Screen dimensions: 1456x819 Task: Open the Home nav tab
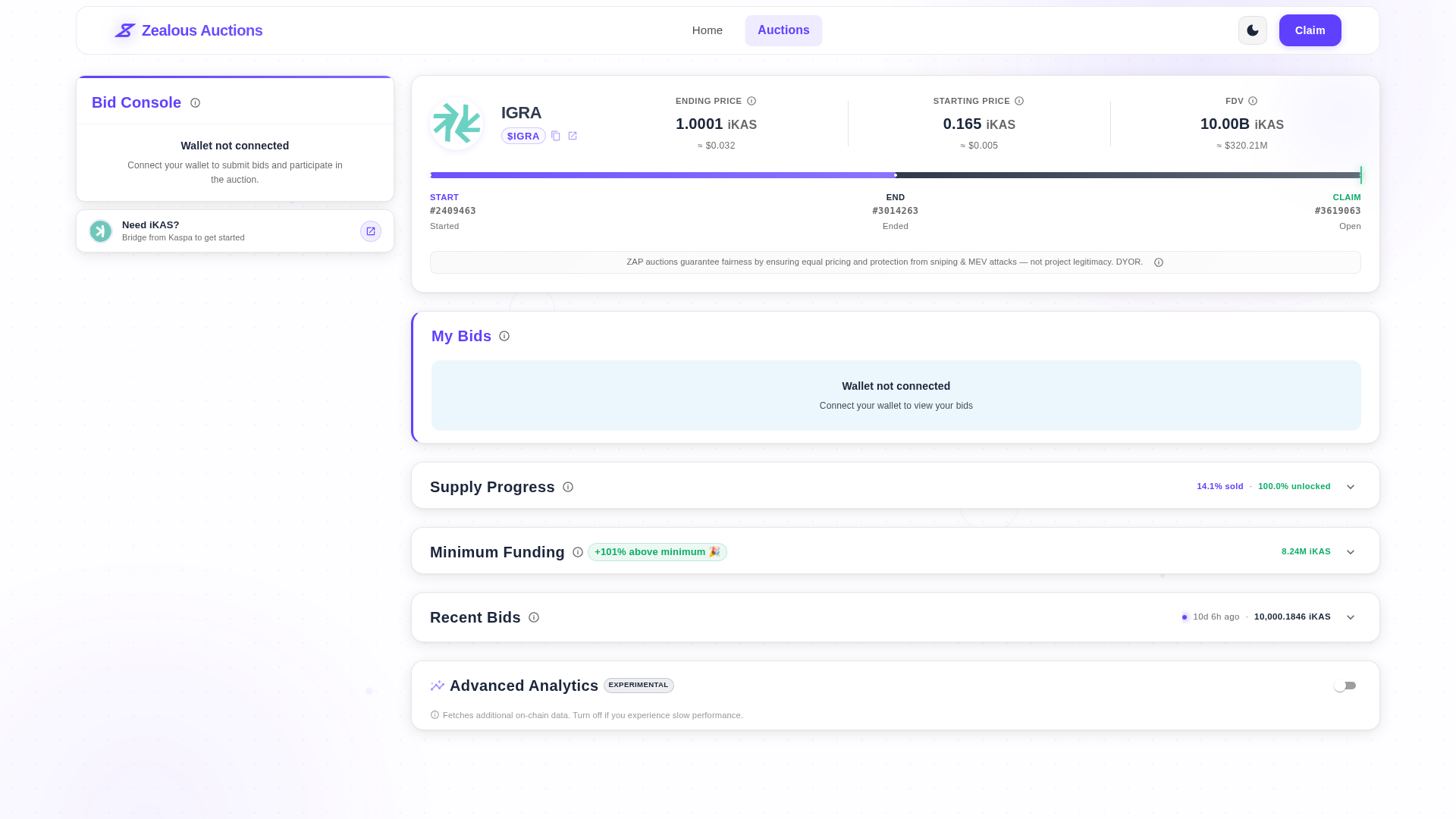point(707,30)
